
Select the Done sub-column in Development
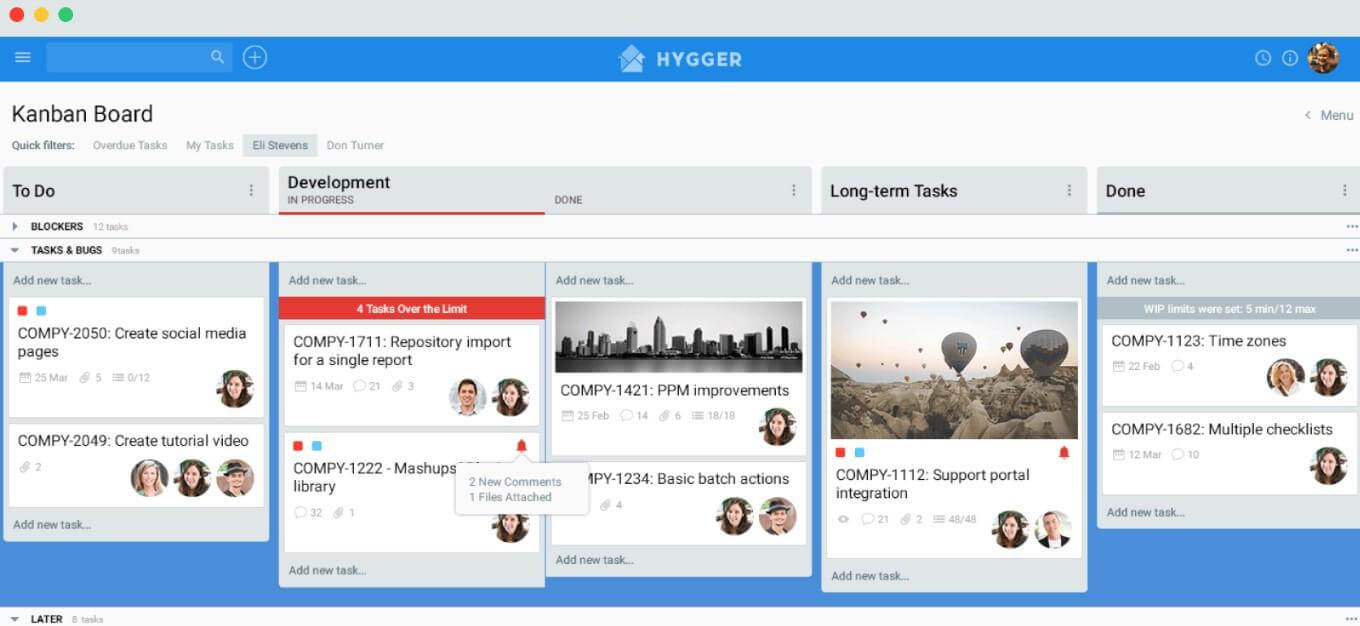click(568, 200)
